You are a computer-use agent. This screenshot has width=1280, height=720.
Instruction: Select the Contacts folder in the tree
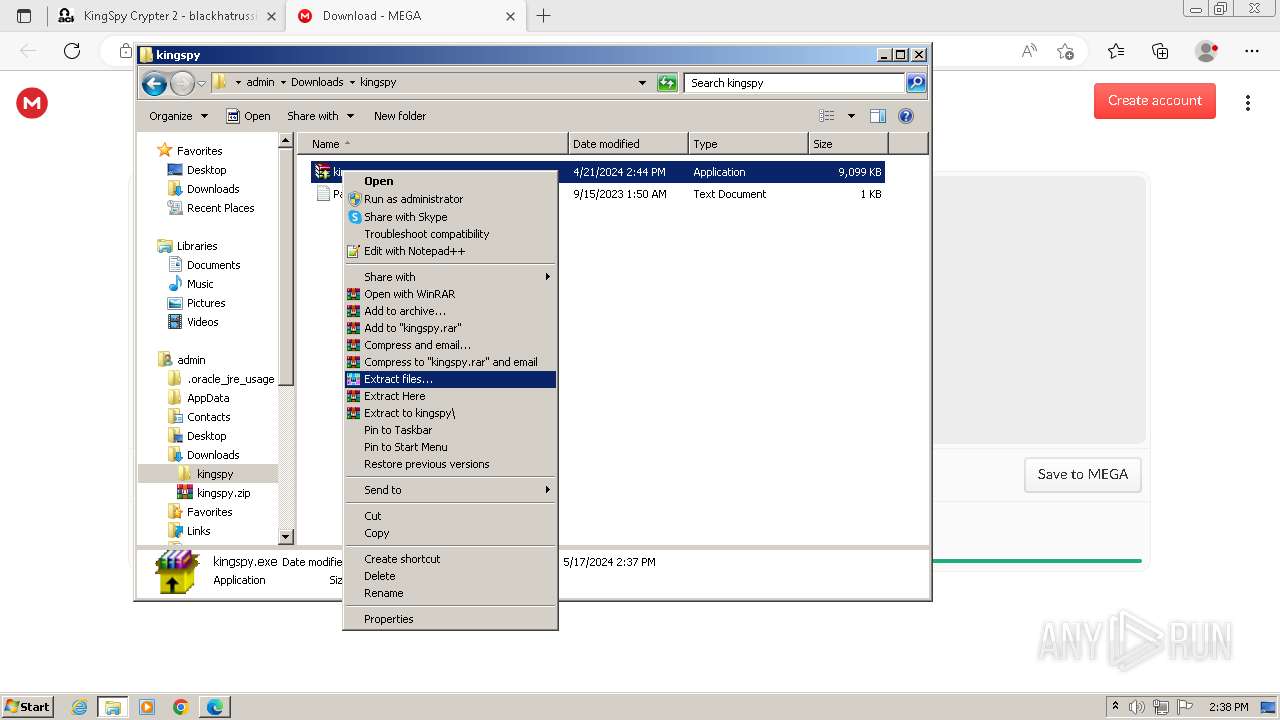tap(199, 417)
